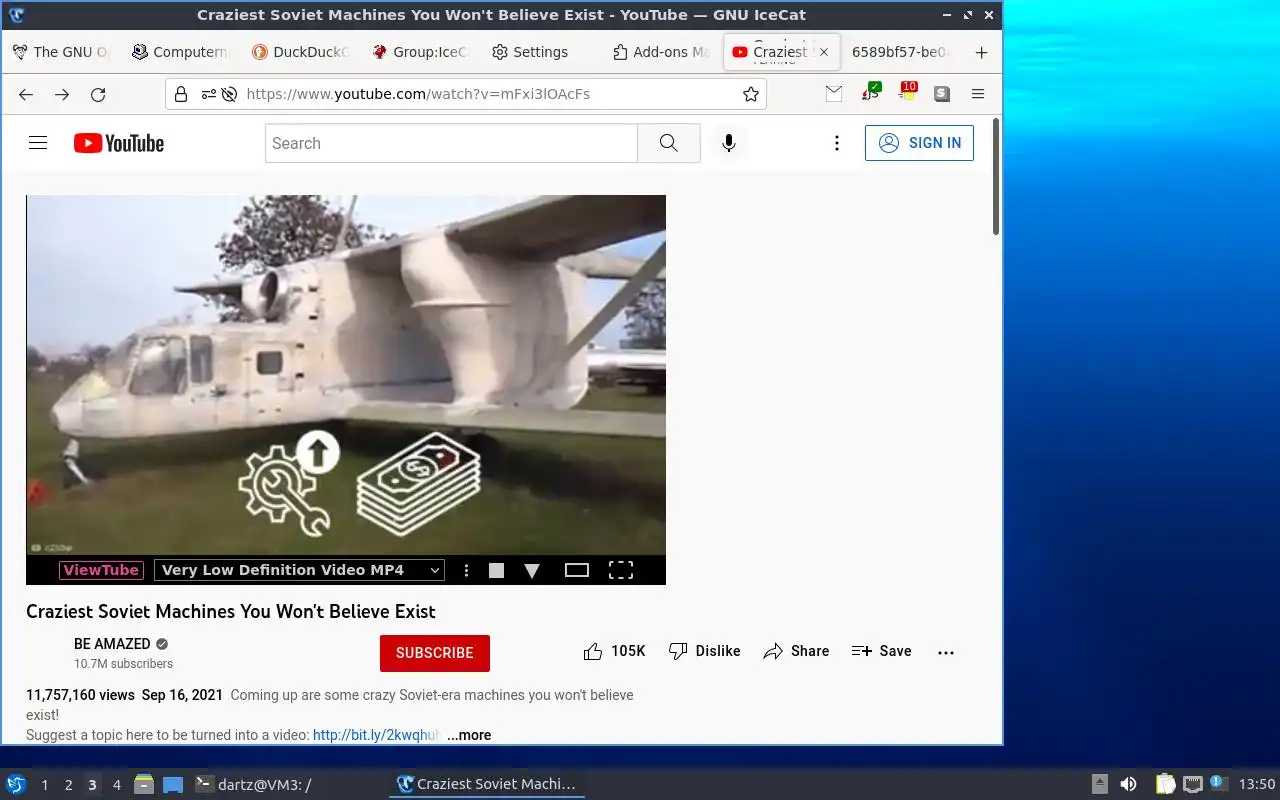Close the Craziest YouTube tab

click(824, 52)
